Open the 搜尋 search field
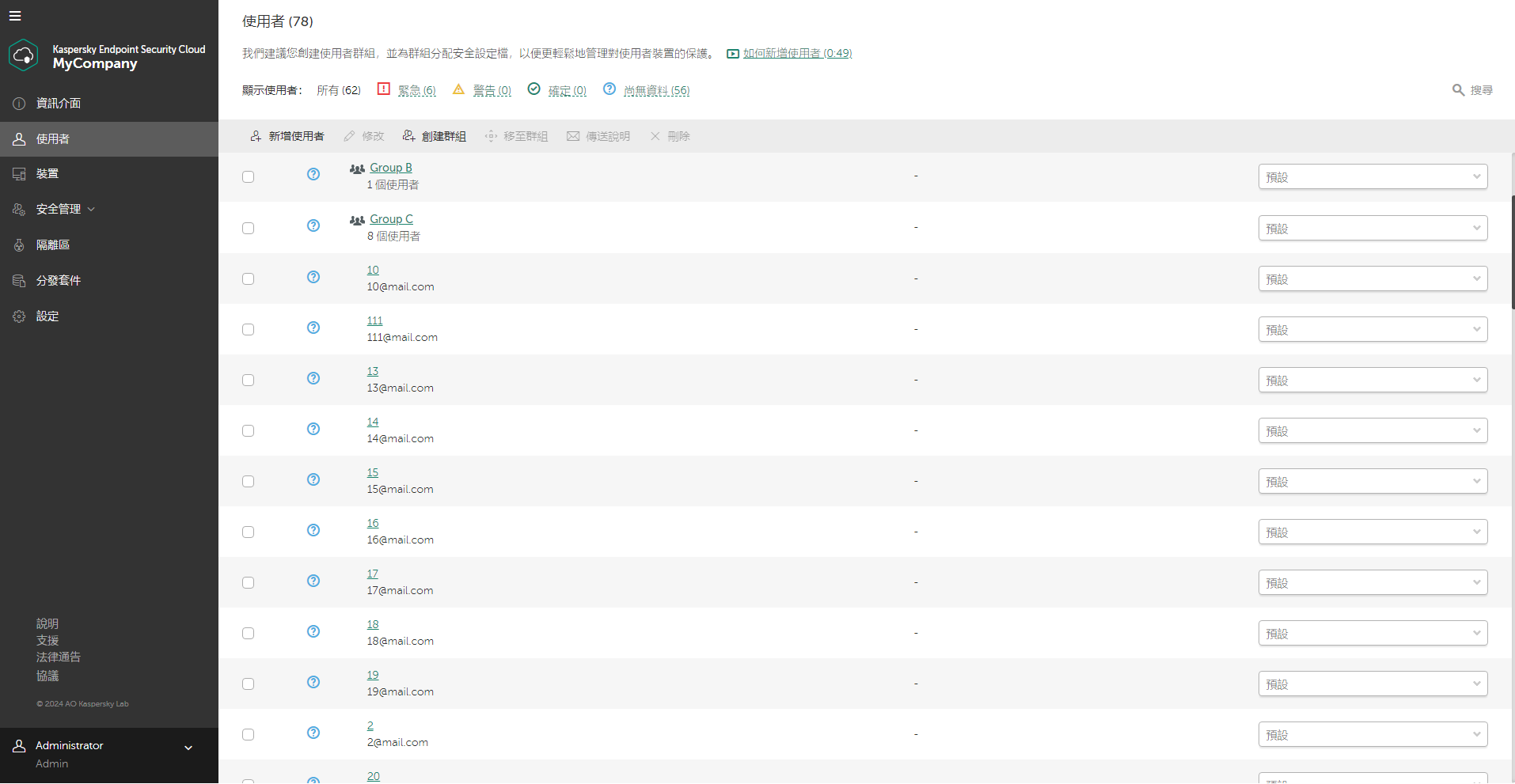Screen dimensions: 1515x784 tap(1472, 90)
